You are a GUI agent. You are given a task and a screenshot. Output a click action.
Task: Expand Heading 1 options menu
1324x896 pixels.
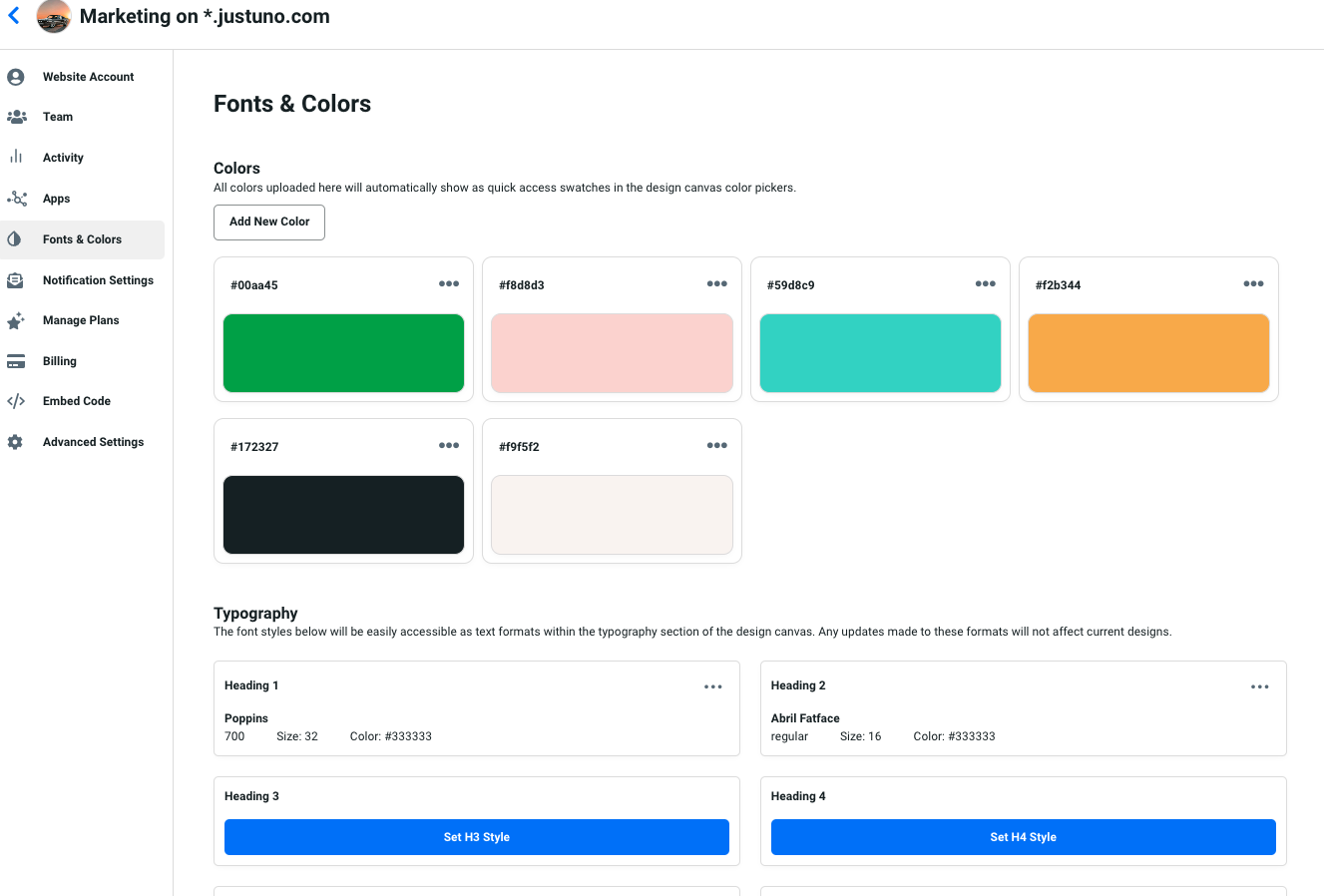pos(712,686)
